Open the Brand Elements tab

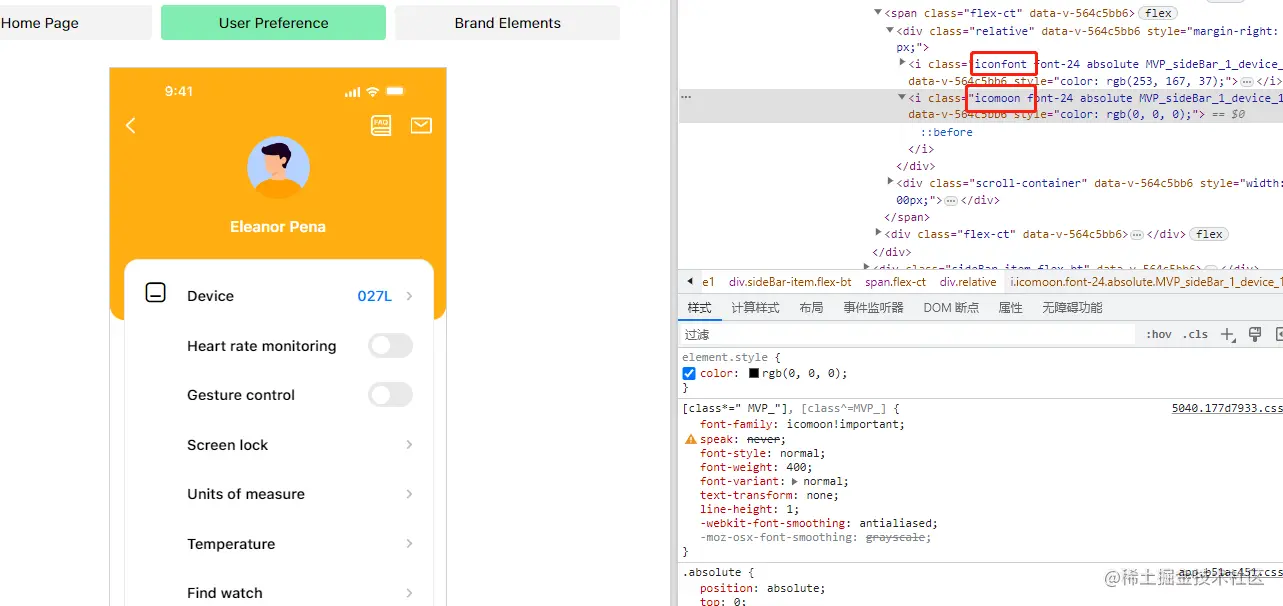point(508,23)
